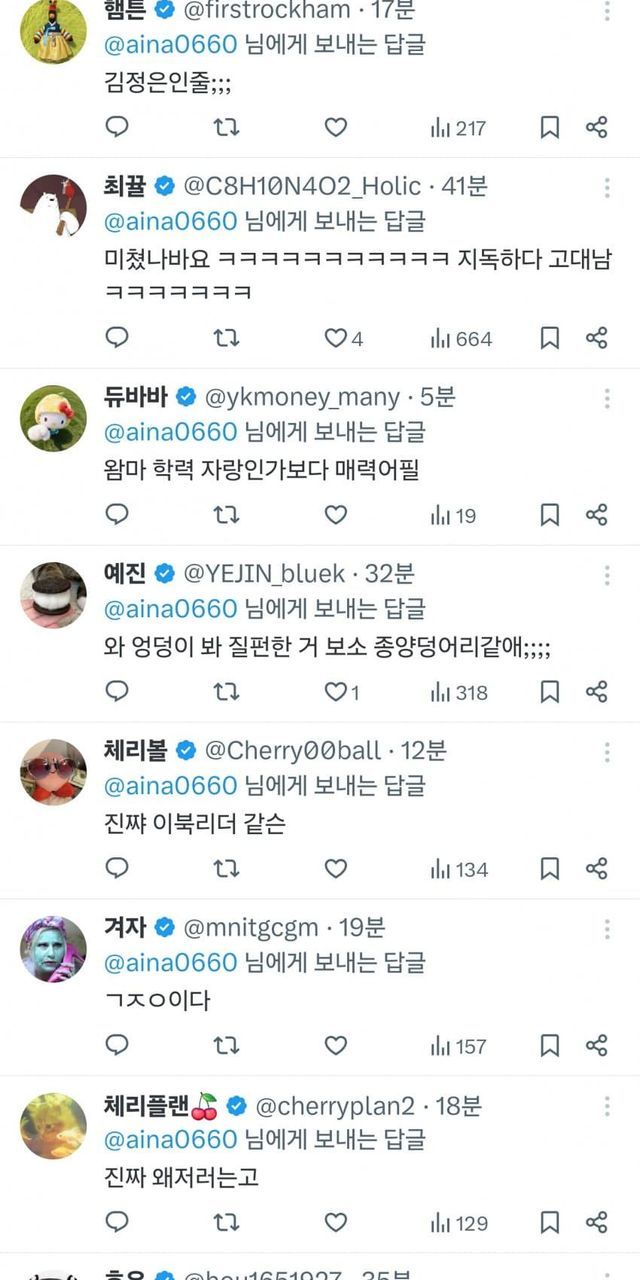The image size is (640, 1280).
Task: Share 예진's tweet
Action: tap(597, 692)
